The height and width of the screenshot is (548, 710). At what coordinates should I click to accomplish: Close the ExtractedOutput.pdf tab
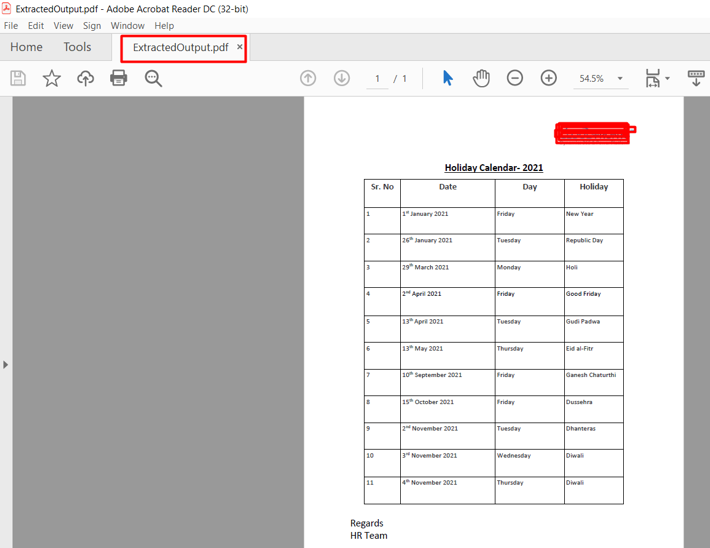click(x=240, y=47)
